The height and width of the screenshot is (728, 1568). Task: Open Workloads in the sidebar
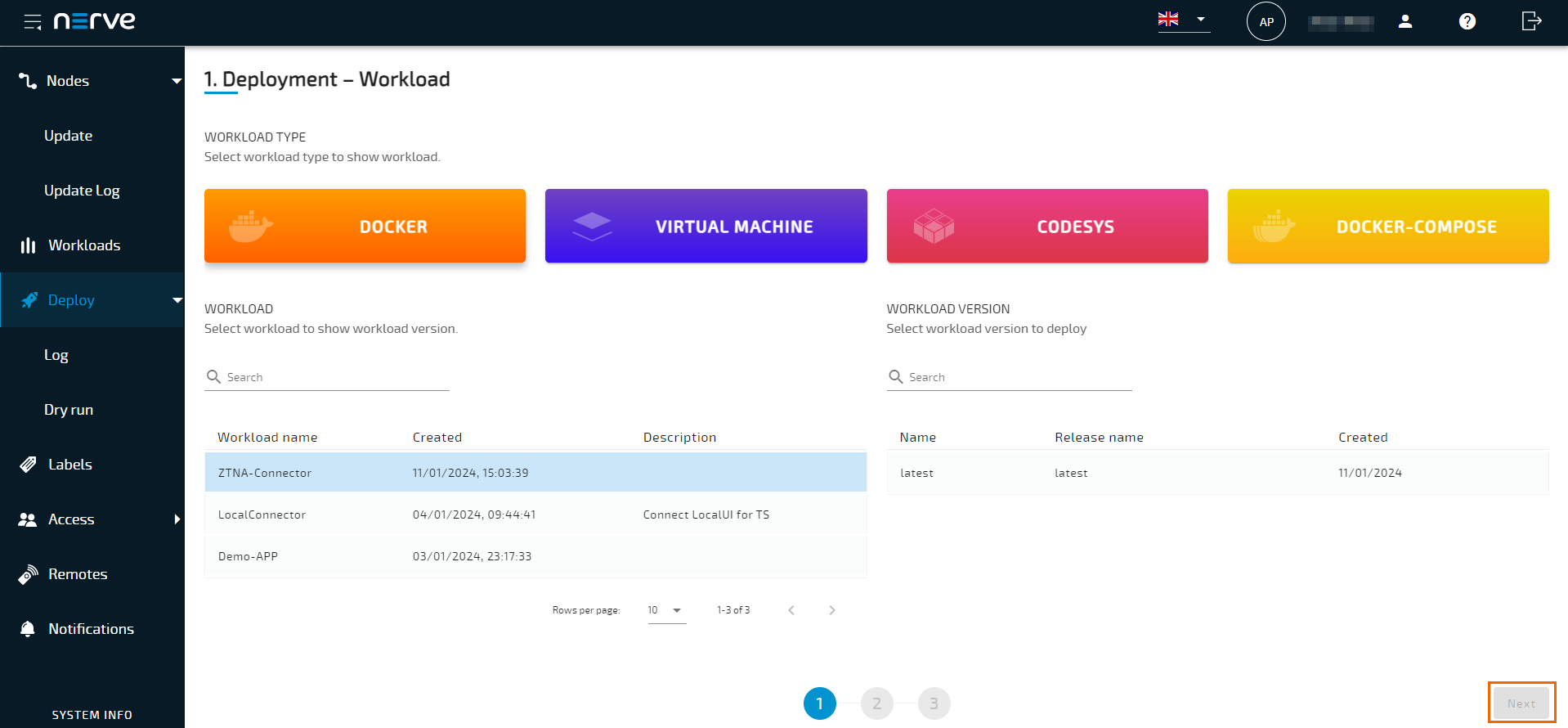click(x=84, y=245)
